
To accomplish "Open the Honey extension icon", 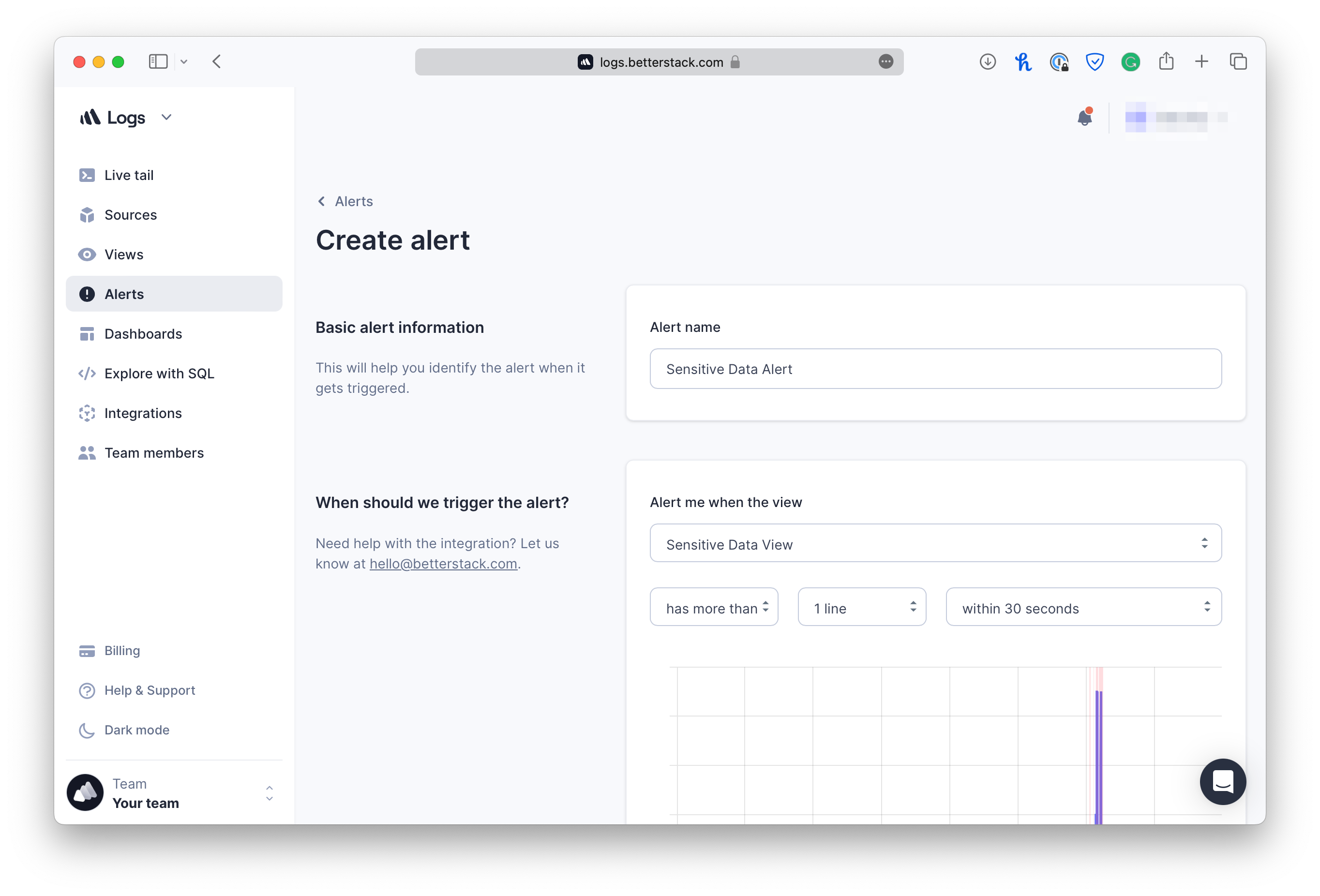I will (x=1023, y=62).
